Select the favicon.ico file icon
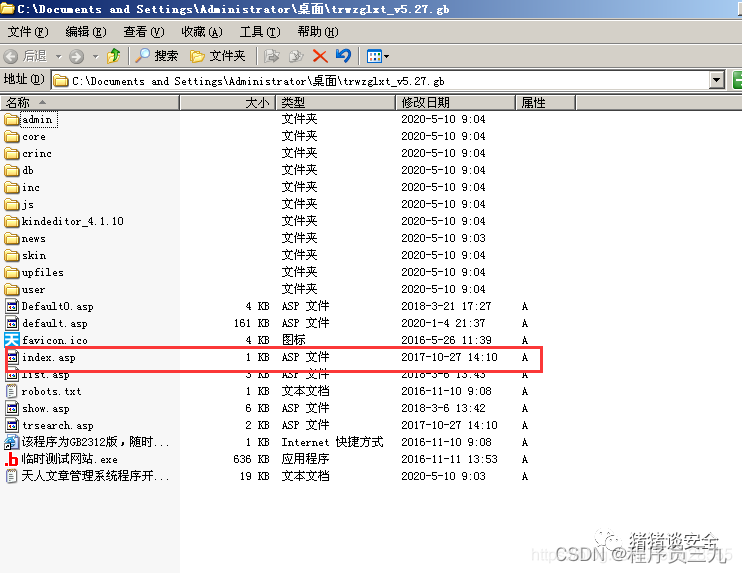This screenshot has width=742, height=573. coord(12,340)
